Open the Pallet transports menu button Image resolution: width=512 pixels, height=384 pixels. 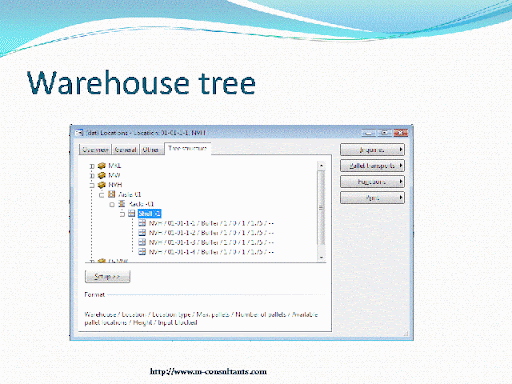pos(372,166)
